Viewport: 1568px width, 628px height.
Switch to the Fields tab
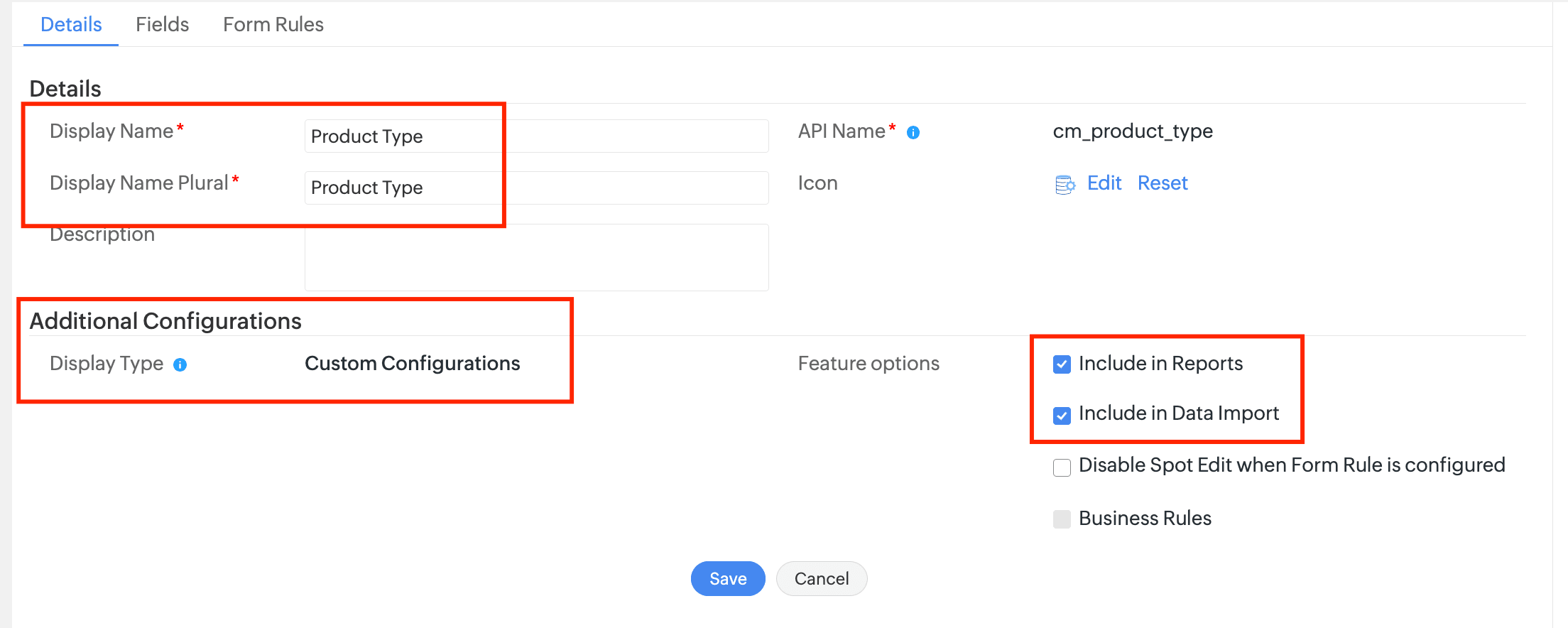click(162, 25)
